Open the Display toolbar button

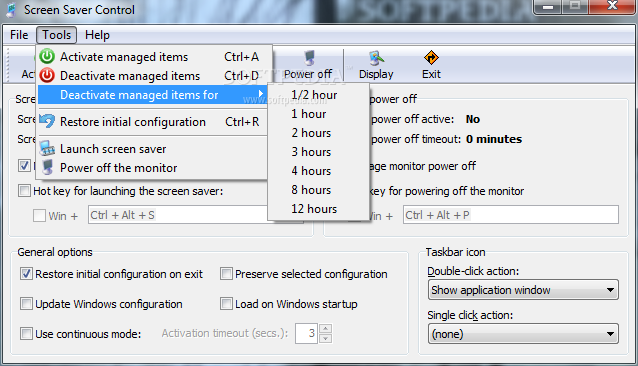pyautogui.click(x=376, y=65)
